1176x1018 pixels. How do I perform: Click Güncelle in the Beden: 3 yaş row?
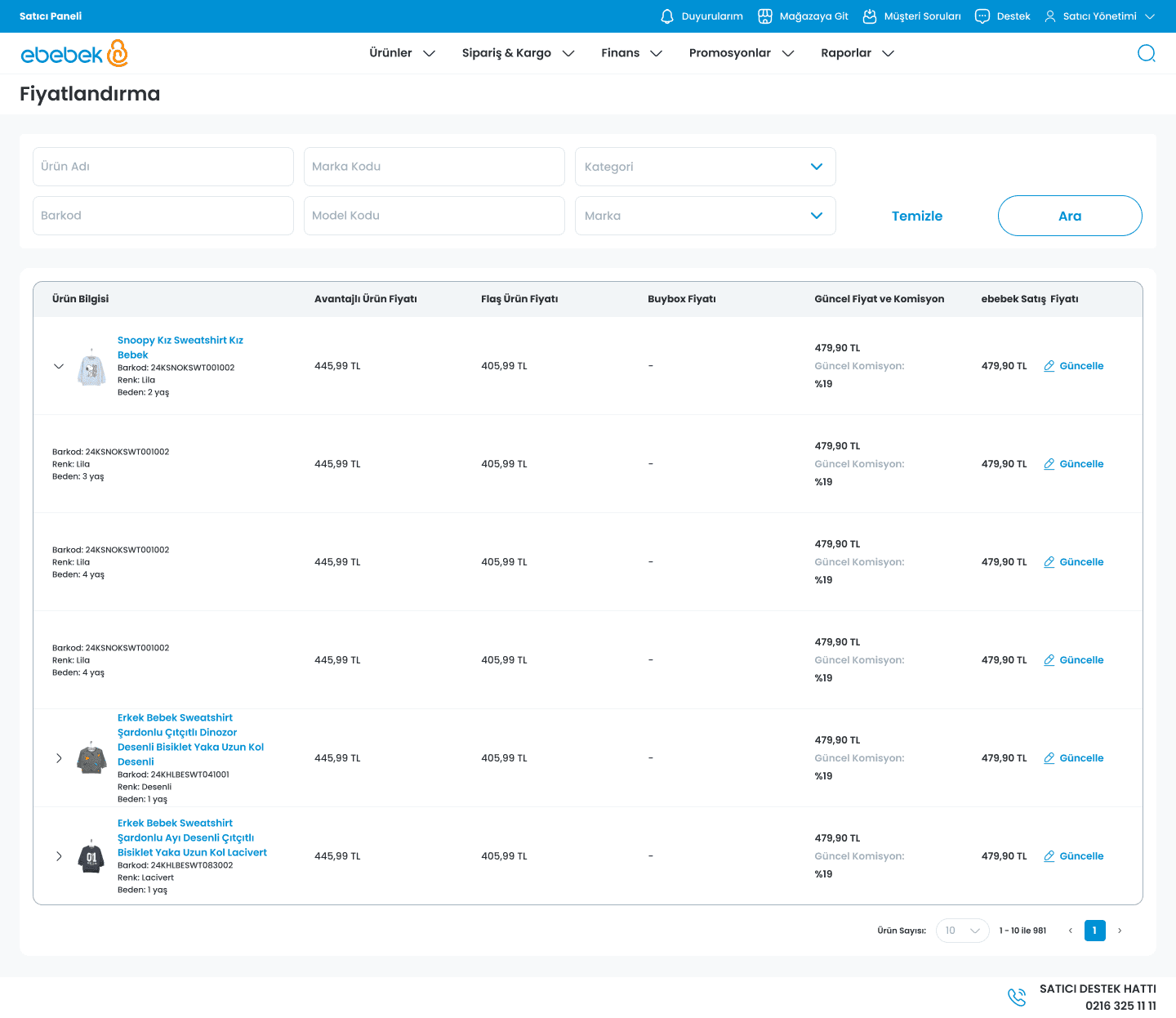click(1081, 464)
